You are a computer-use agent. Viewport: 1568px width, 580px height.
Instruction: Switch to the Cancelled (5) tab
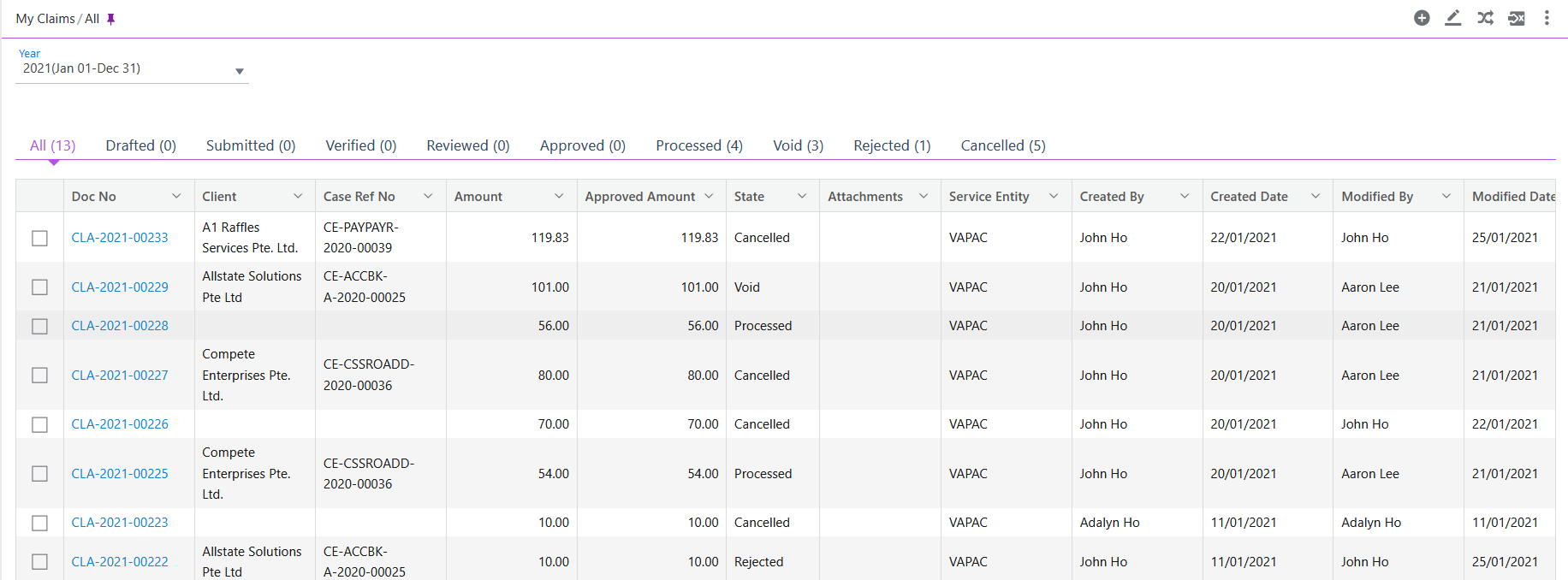pyautogui.click(x=1002, y=145)
